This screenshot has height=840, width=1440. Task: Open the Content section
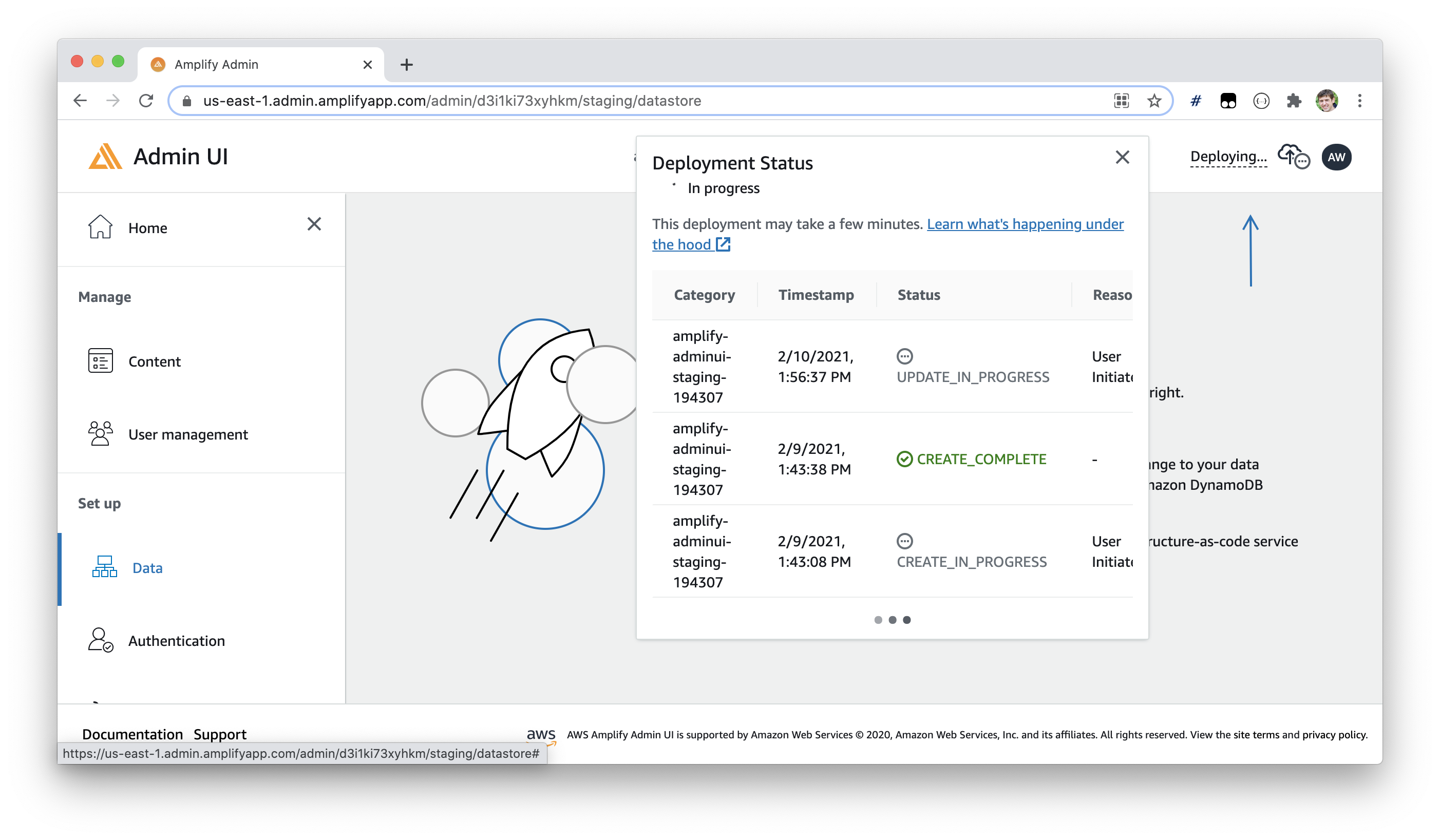154,361
